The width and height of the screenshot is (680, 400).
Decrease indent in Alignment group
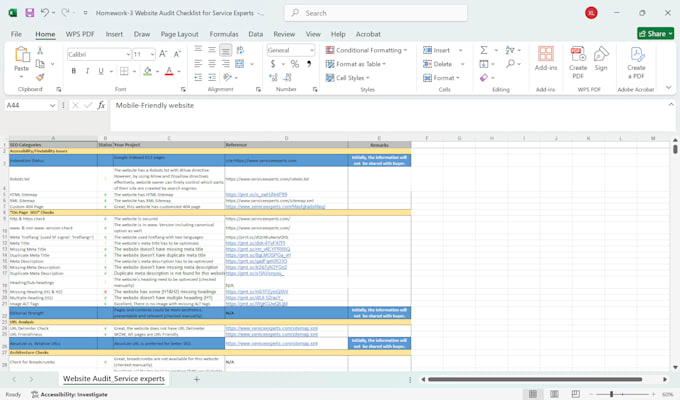click(198, 78)
